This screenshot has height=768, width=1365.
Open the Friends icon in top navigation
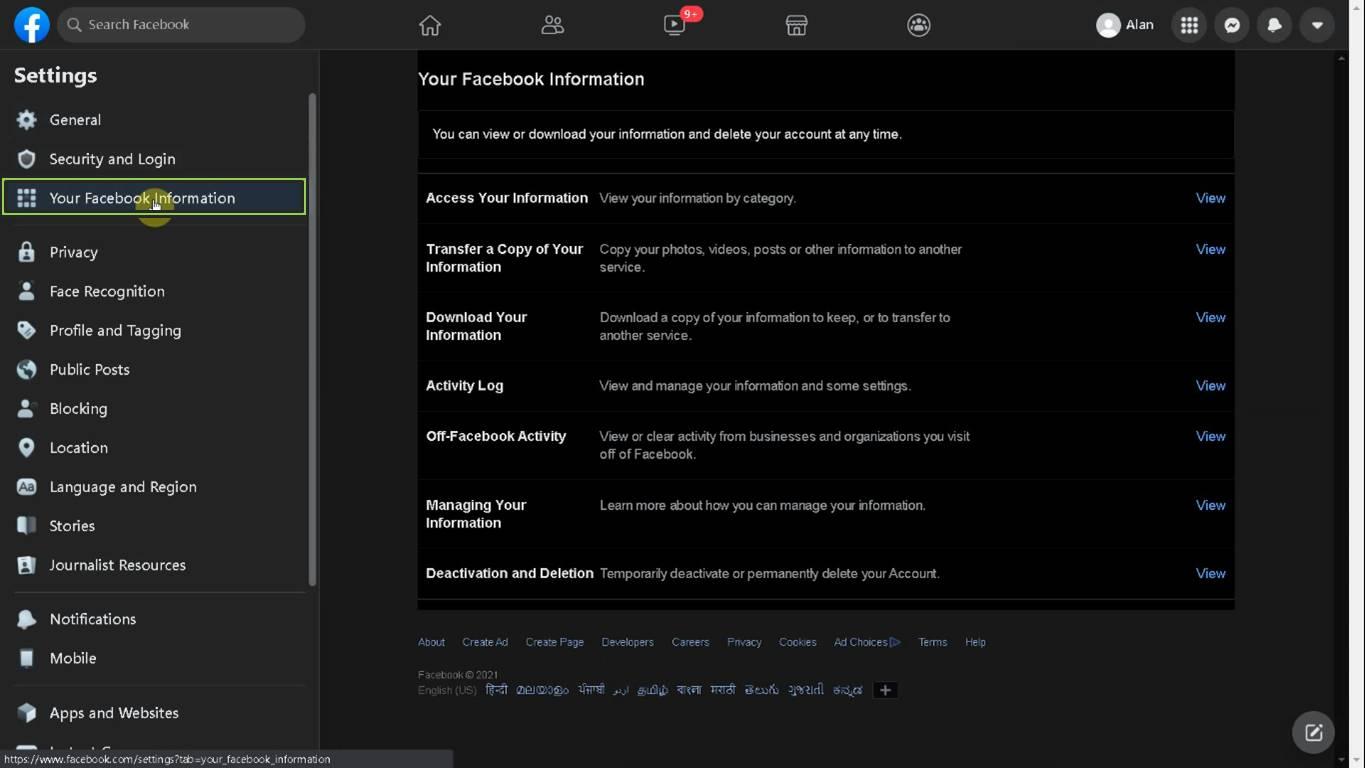pos(552,25)
